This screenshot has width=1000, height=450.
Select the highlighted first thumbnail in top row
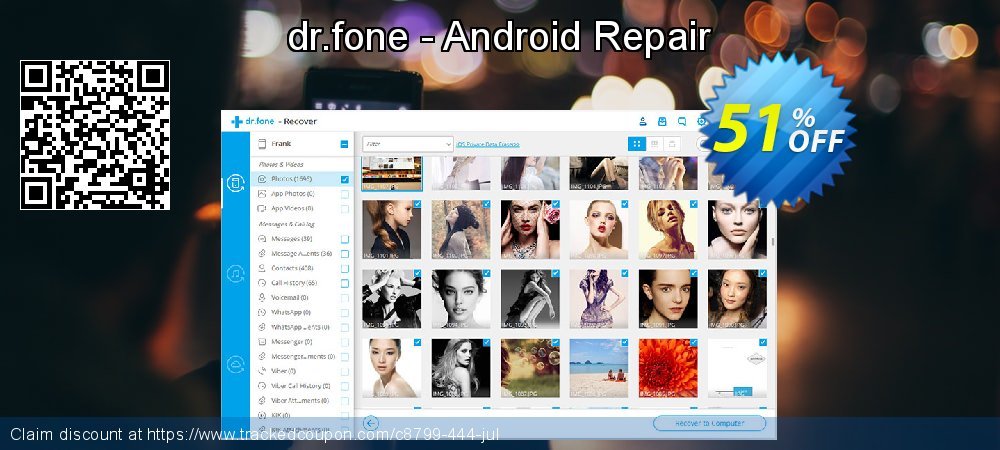(392, 173)
